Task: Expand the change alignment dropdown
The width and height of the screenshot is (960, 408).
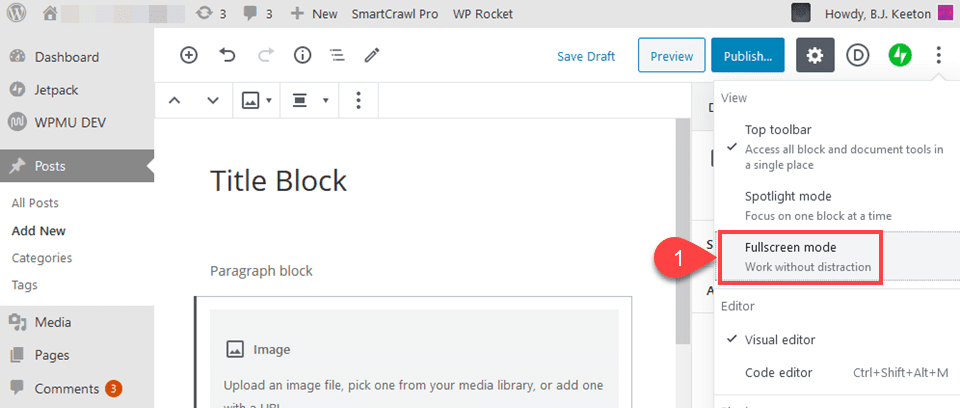Action: [x=310, y=100]
